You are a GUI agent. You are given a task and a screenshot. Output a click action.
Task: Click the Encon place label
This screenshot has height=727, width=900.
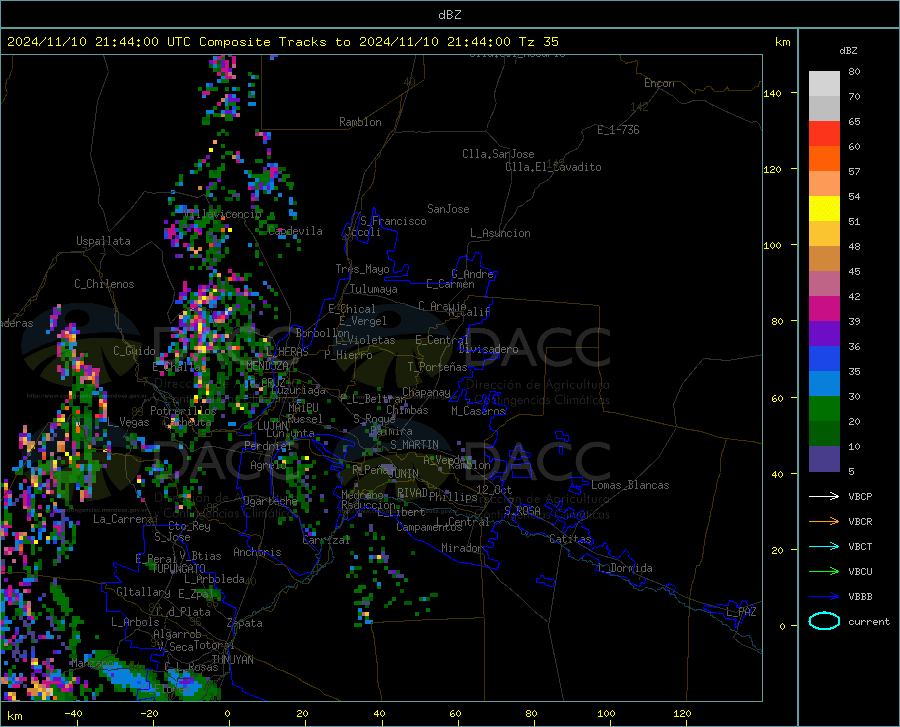pos(659,83)
